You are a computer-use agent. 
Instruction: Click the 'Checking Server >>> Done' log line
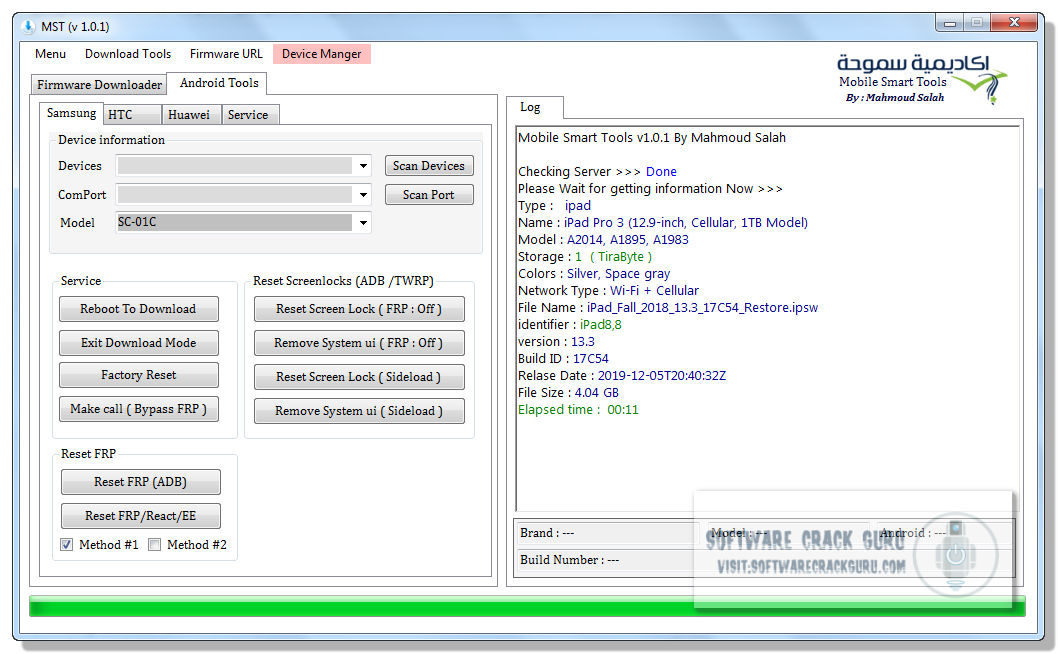597,171
